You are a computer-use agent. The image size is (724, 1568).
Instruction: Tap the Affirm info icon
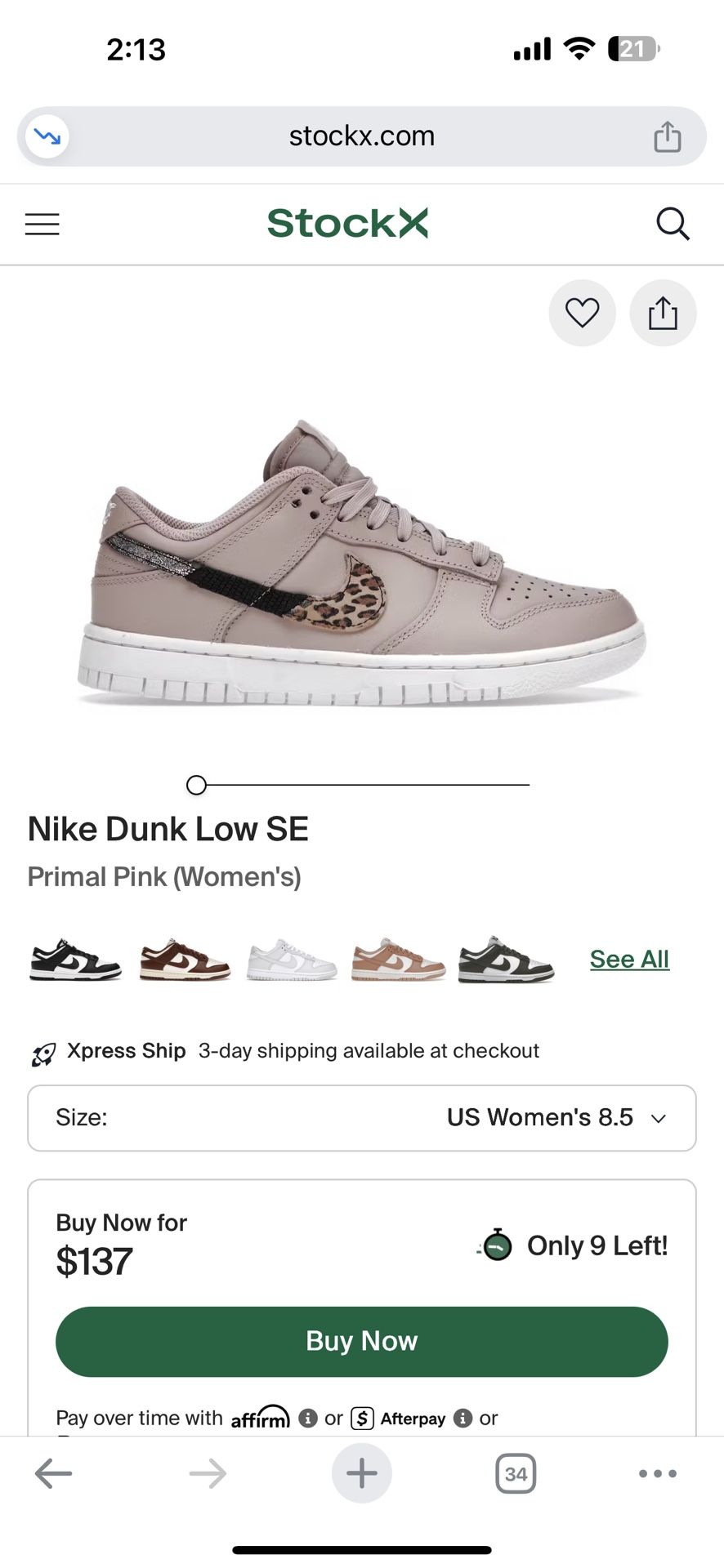(x=308, y=1418)
